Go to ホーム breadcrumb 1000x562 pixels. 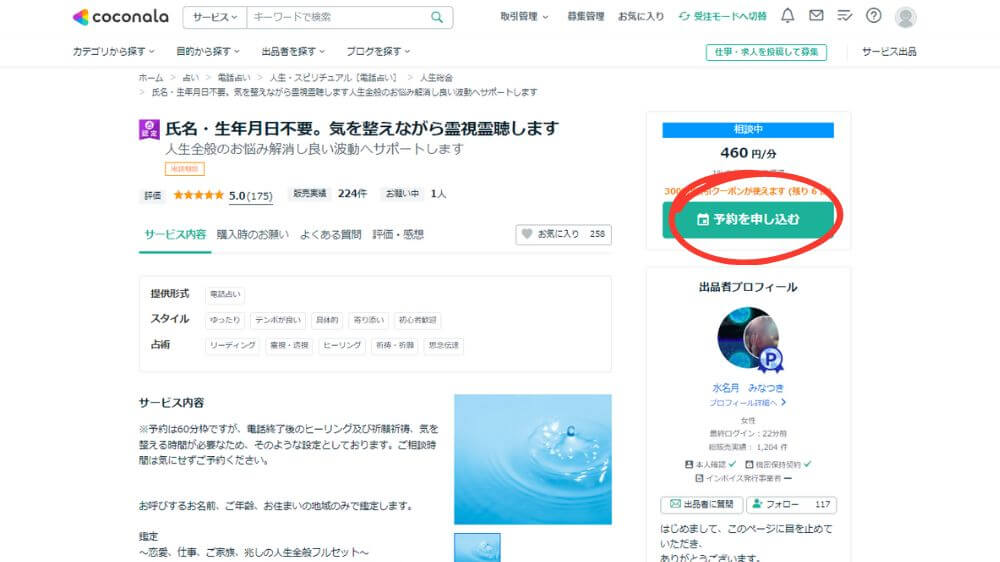(x=151, y=78)
